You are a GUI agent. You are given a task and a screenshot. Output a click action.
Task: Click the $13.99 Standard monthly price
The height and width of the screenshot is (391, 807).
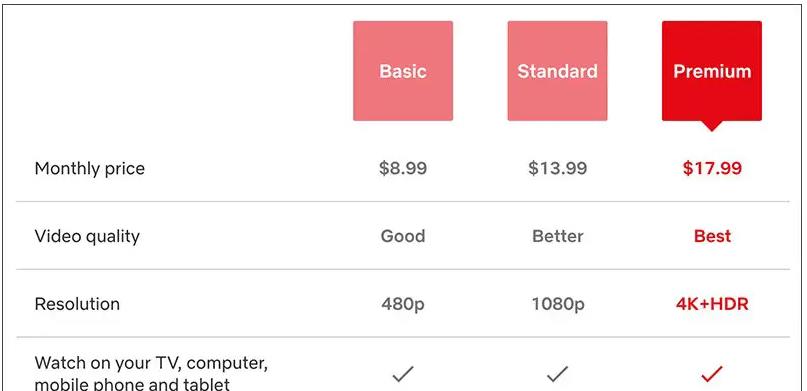557,168
